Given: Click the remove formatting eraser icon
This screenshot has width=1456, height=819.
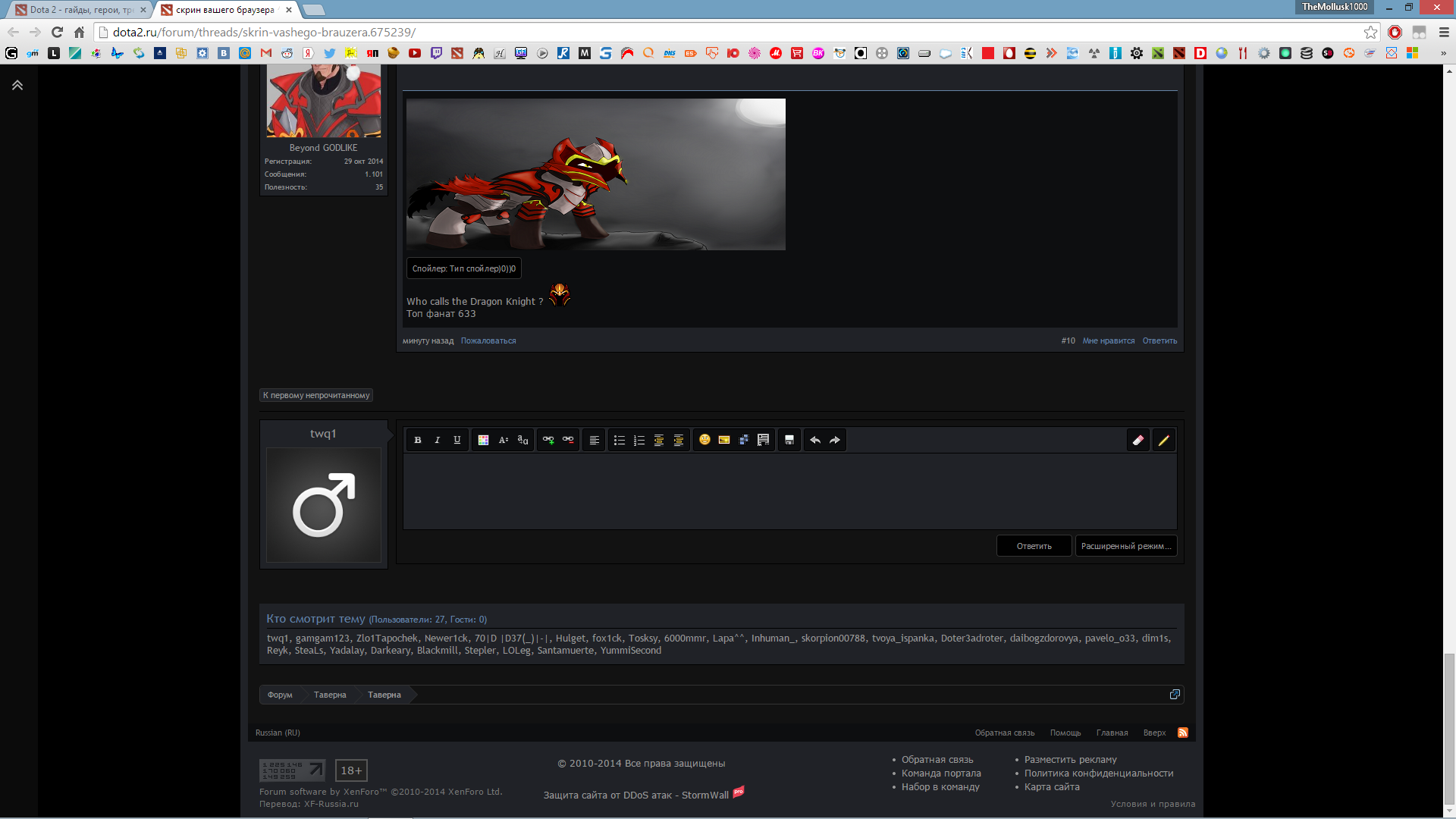Looking at the screenshot, I should coord(1138,440).
